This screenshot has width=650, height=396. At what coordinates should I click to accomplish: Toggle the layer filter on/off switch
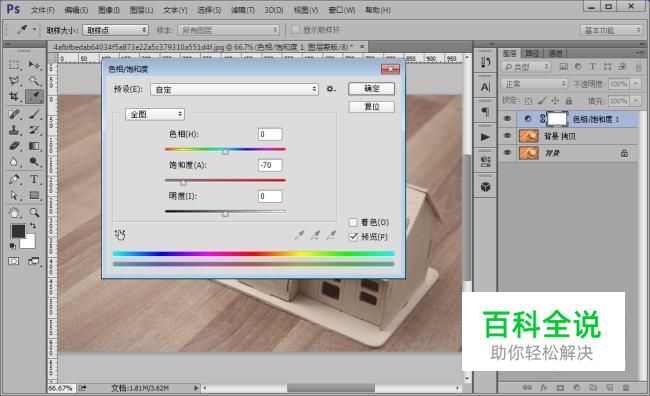(x=638, y=67)
